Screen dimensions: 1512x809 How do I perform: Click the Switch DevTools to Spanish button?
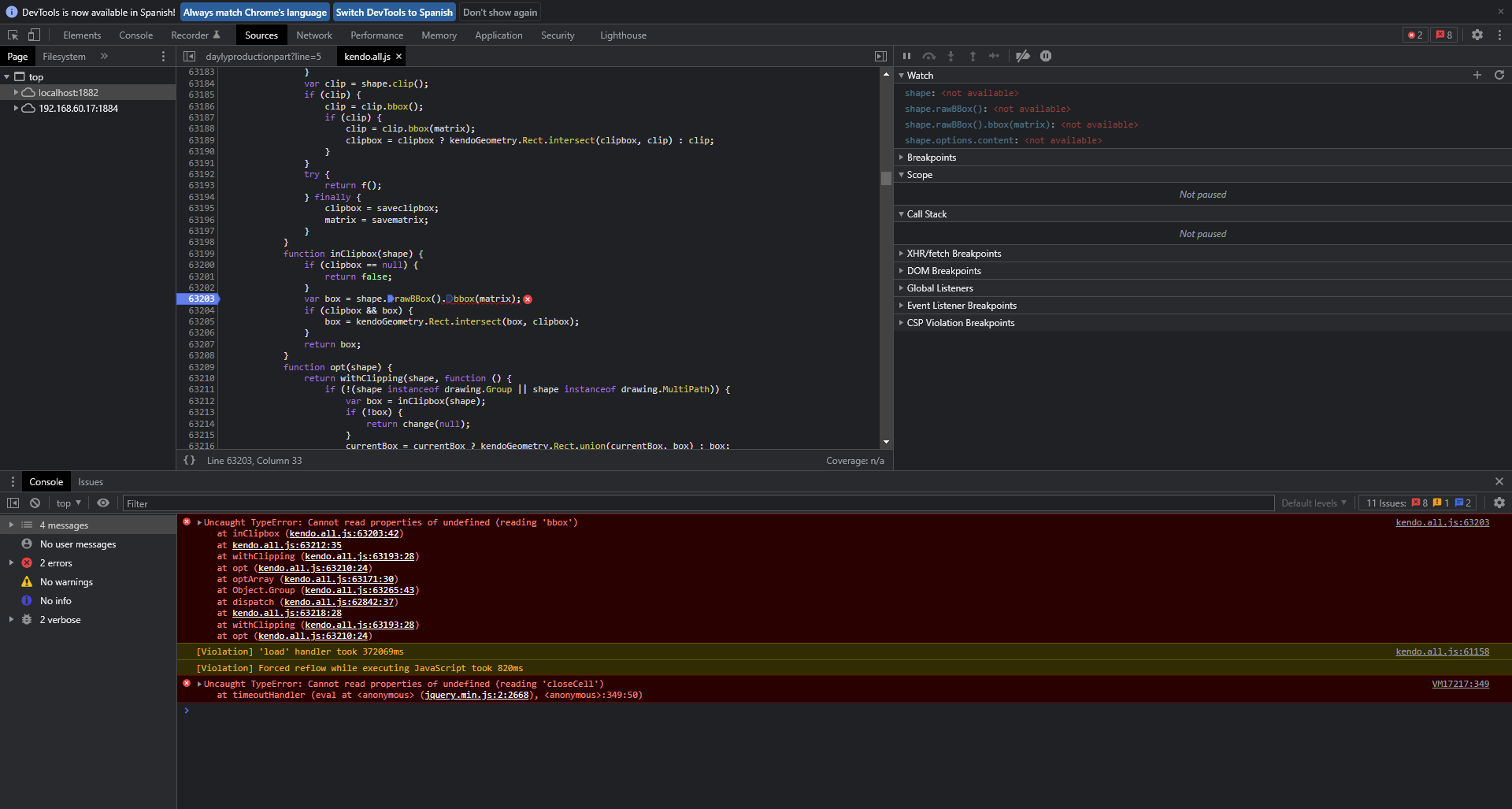pos(394,13)
